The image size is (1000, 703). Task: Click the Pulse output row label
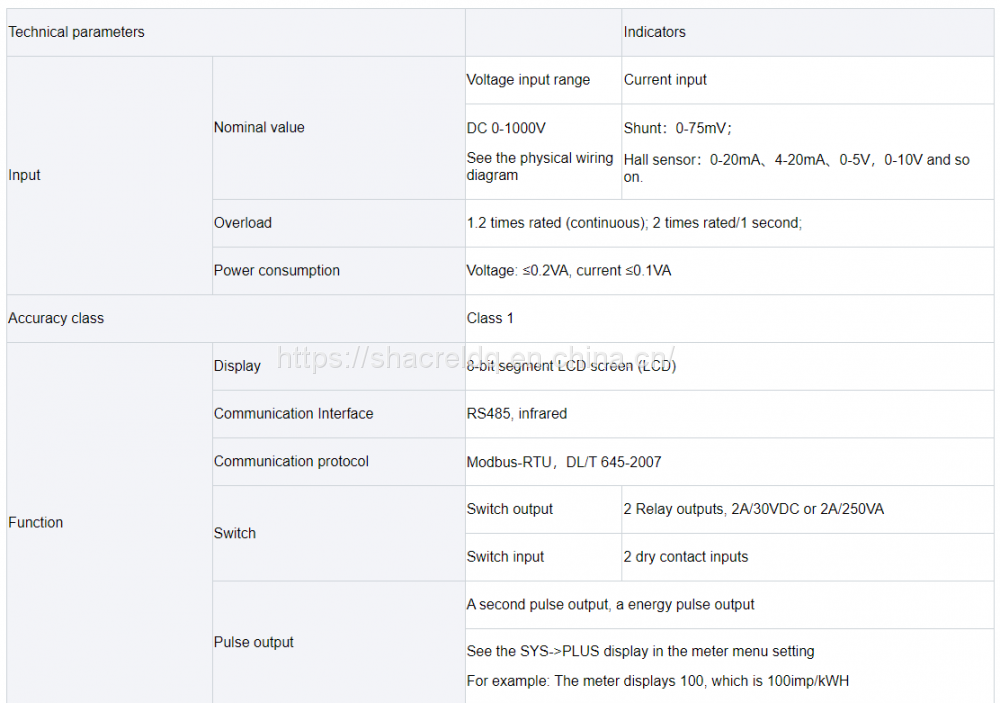[x=254, y=642]
